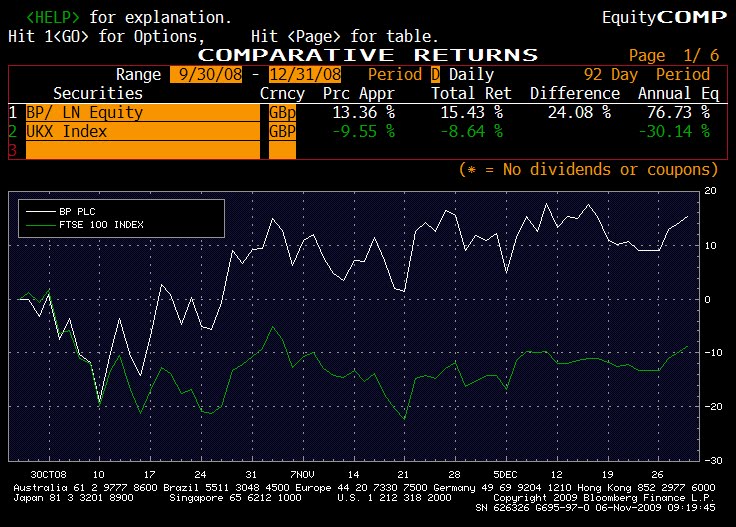736x527 pixels.
Task: Click the start date field 9/30/08
Action: 206,75
